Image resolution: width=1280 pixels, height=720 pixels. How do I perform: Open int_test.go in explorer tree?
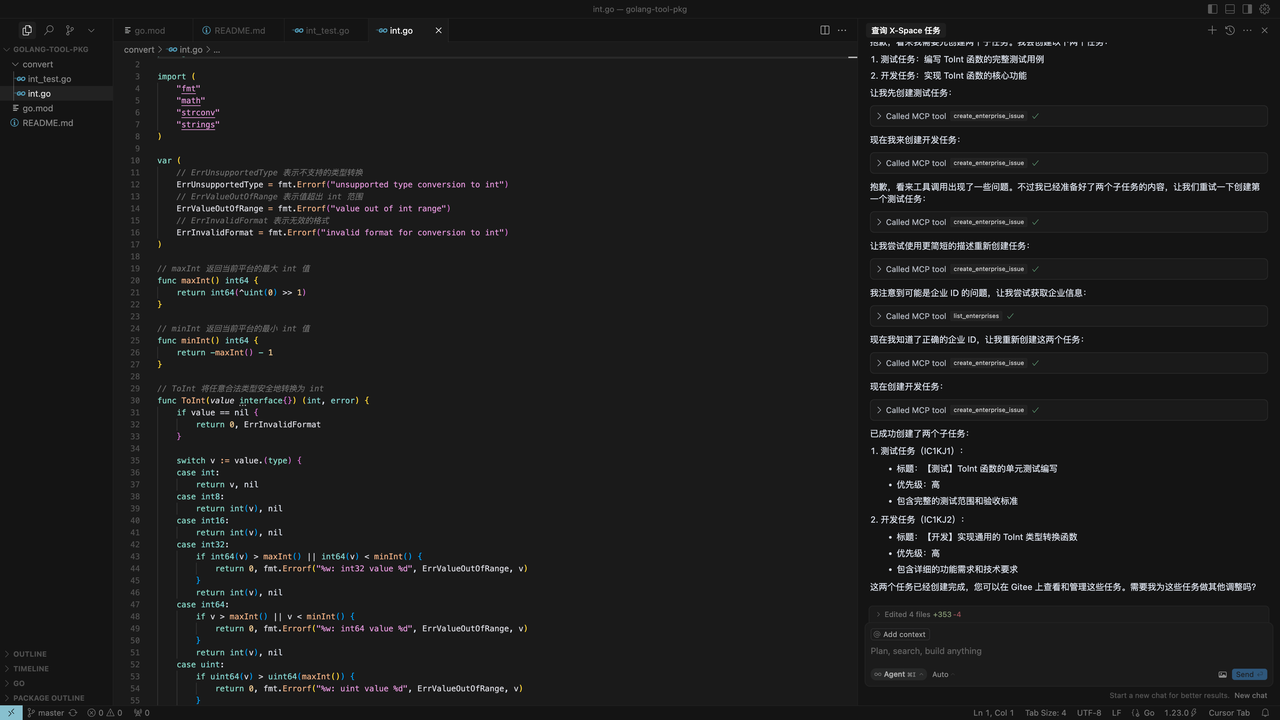click(x=56, y=79)
